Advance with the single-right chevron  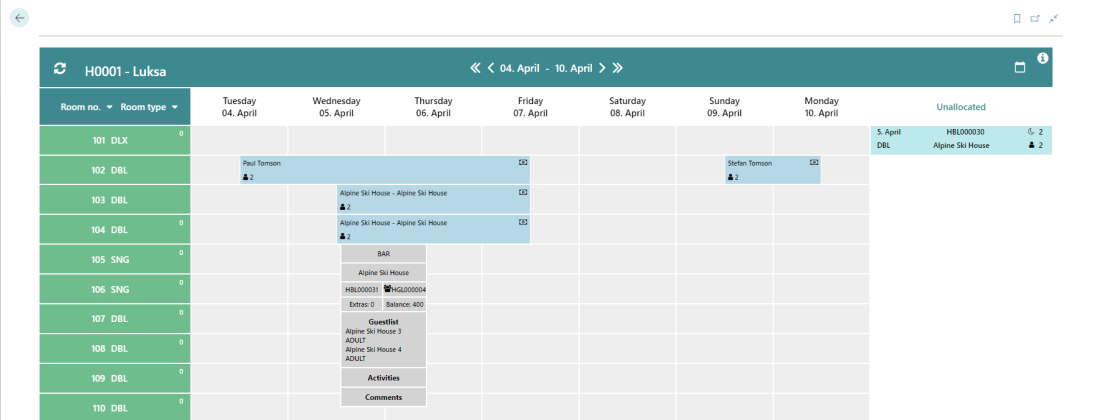tap(602, 68)
